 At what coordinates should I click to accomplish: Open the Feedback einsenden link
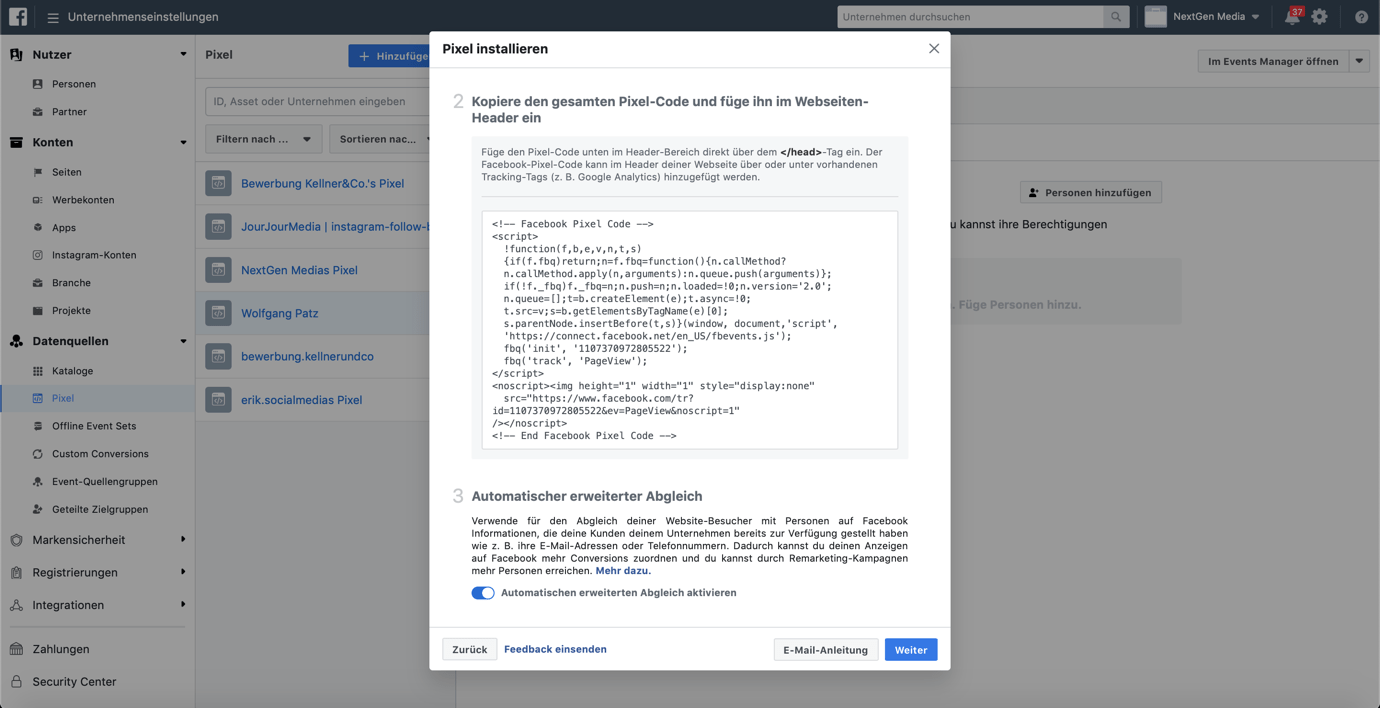(x=555, y=649)
